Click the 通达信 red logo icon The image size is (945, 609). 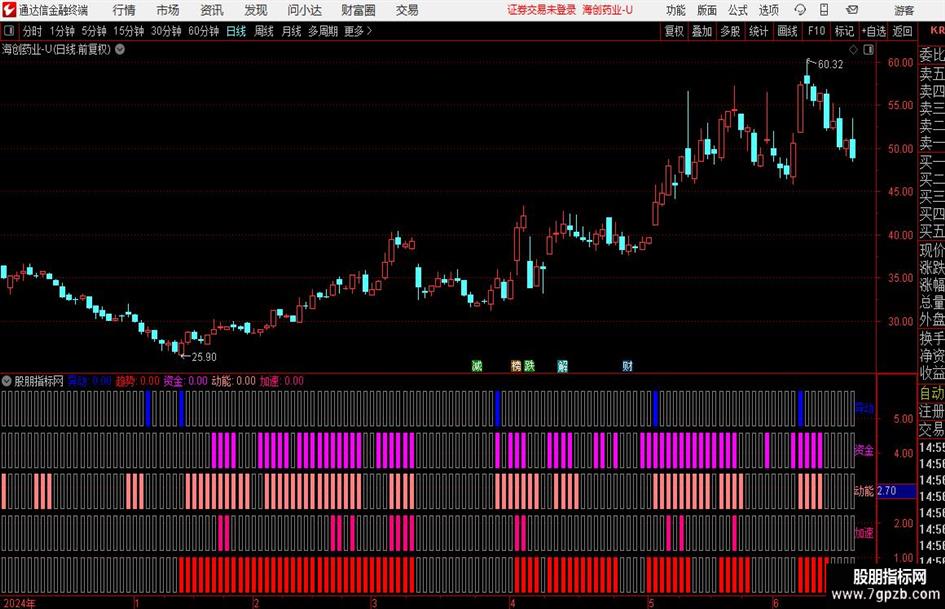[x=9, y=10]
